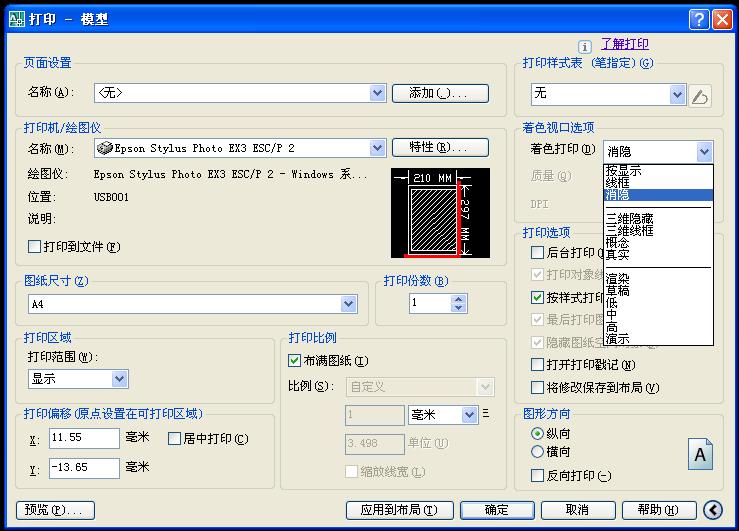
Task: Click the 预览 preview button
Action: 56,510
